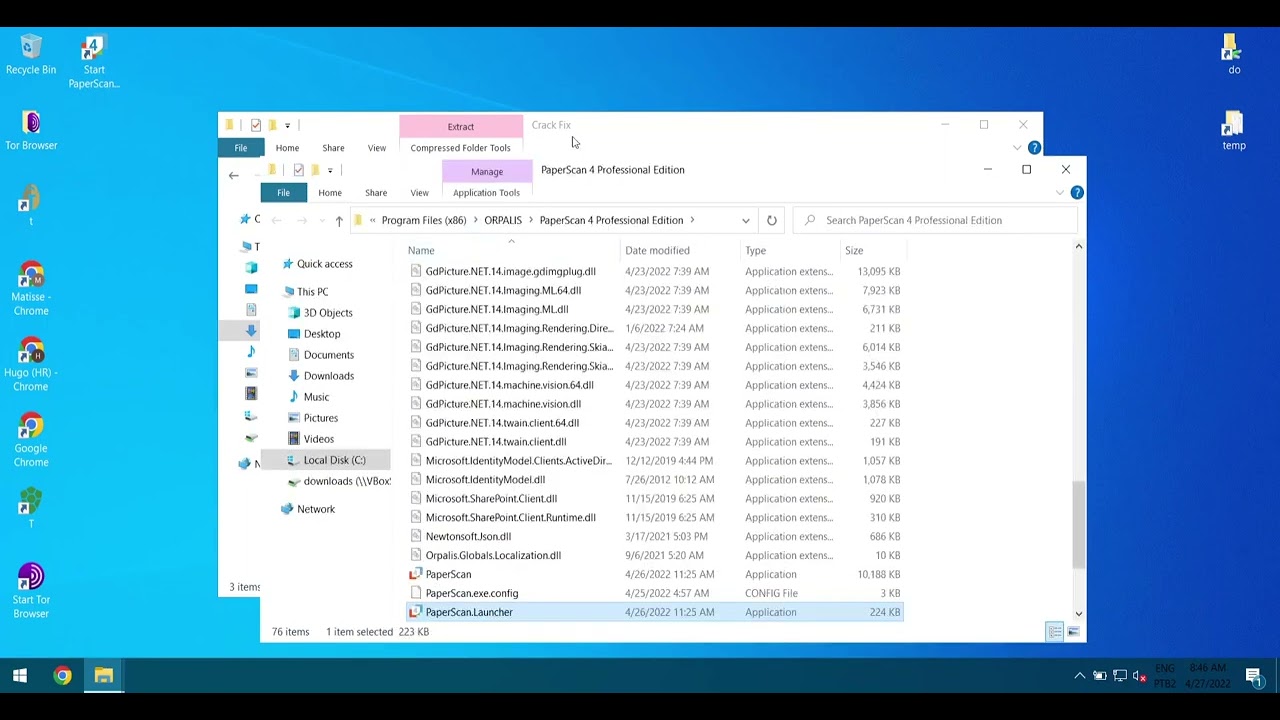Open Chrome from the taskbar
Screen dimensions: 1280x720
62,676
